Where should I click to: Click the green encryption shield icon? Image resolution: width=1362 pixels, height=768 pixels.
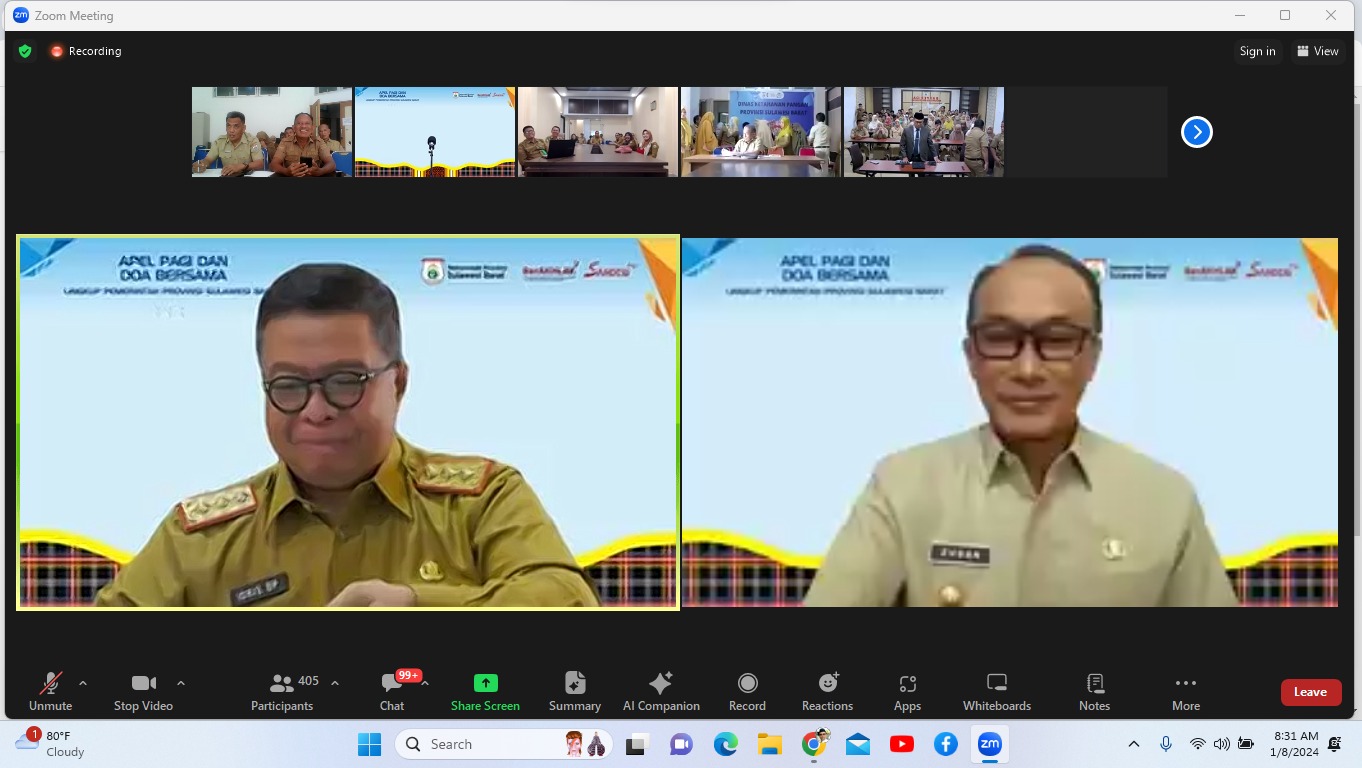click(x=25, y=51)
